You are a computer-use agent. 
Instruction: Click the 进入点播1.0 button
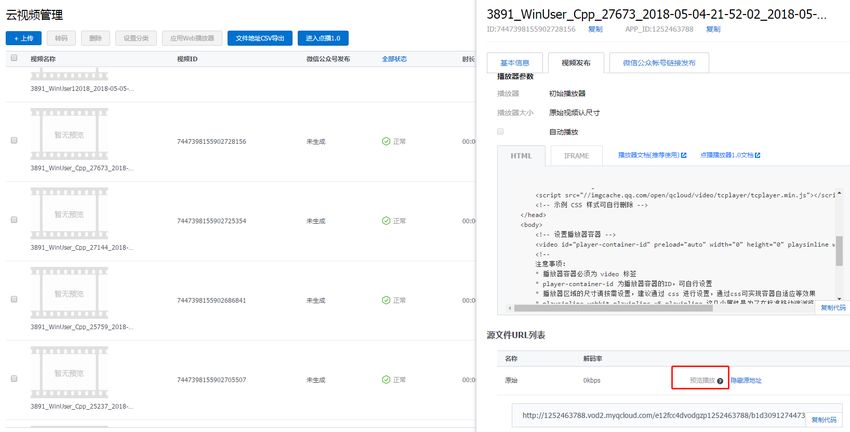coord(323,38)
